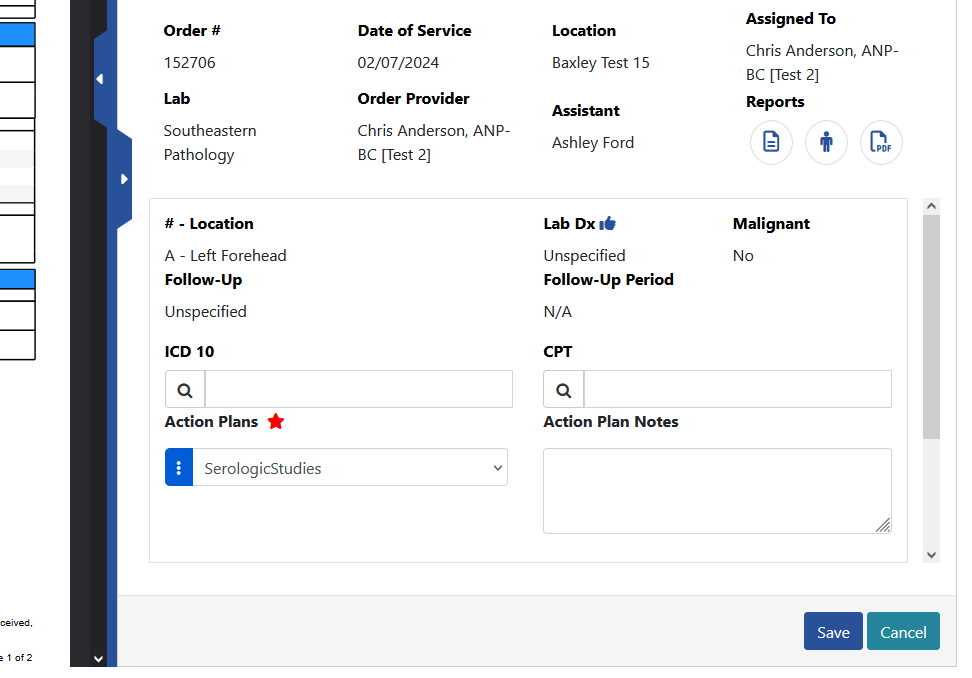Cancel editing the order
The image size is (972, 678).
903,631
